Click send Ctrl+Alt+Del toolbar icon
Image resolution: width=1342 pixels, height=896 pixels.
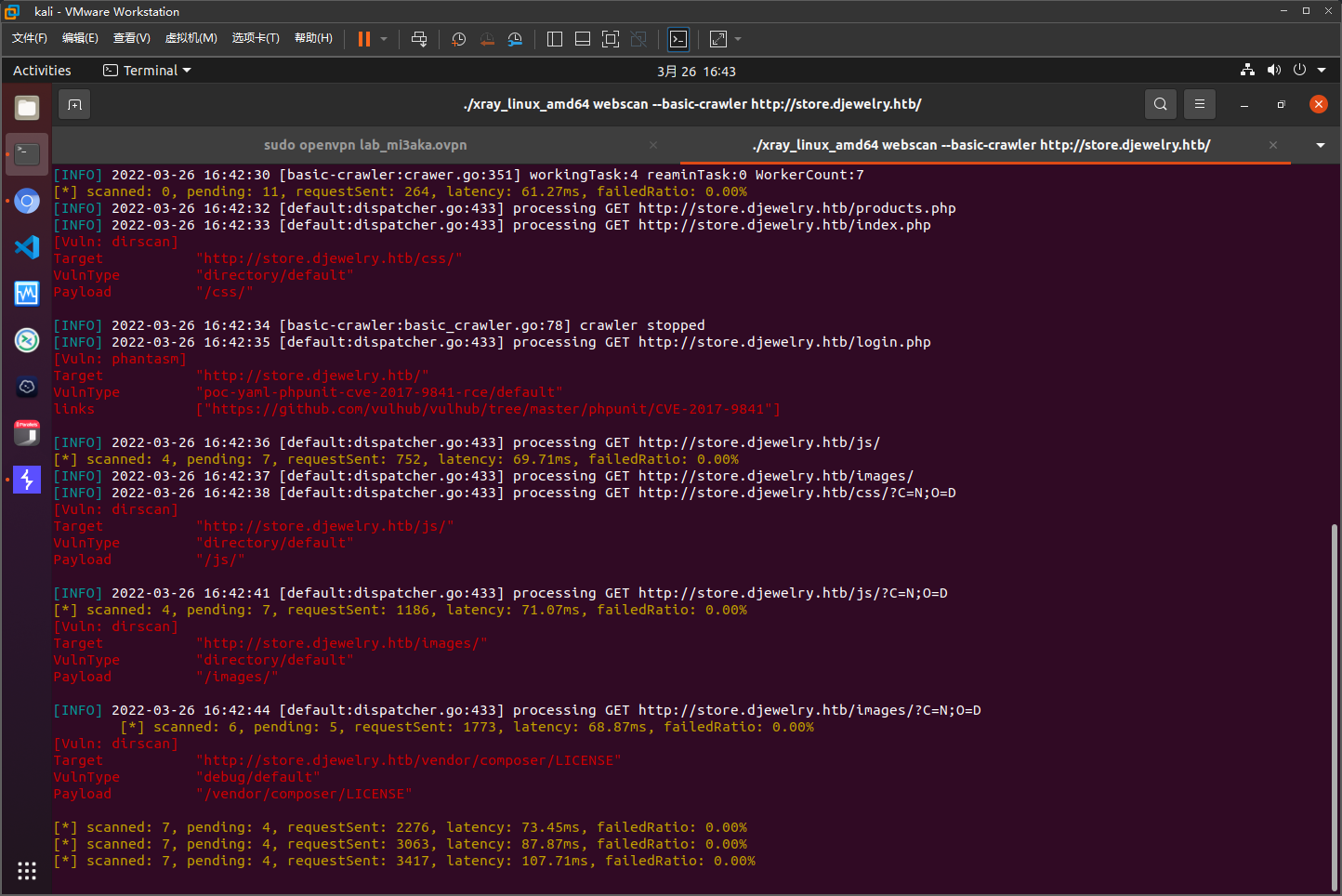click(x=419, y=39)
